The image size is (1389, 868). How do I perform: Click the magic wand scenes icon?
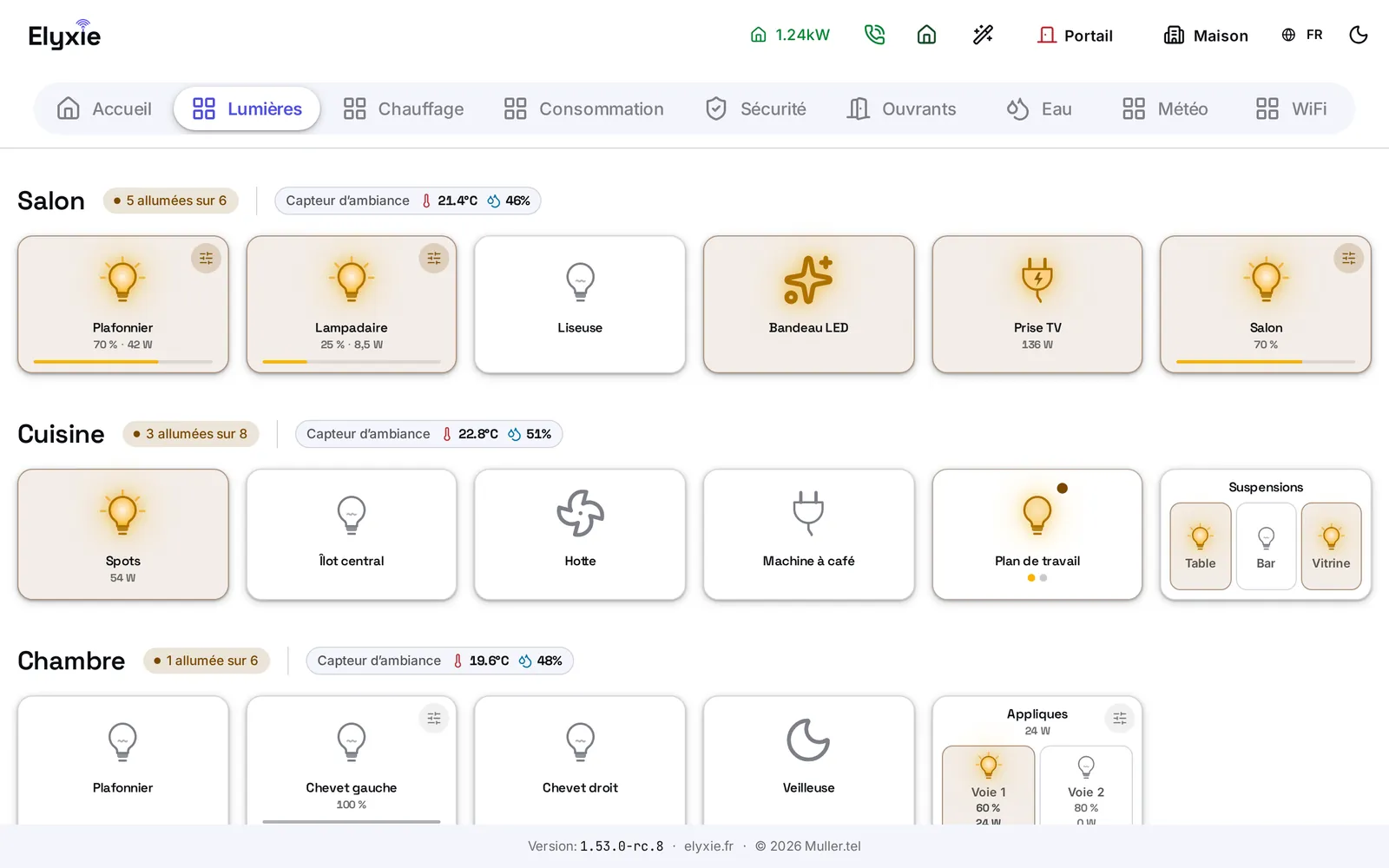click(x=983, y=35)
